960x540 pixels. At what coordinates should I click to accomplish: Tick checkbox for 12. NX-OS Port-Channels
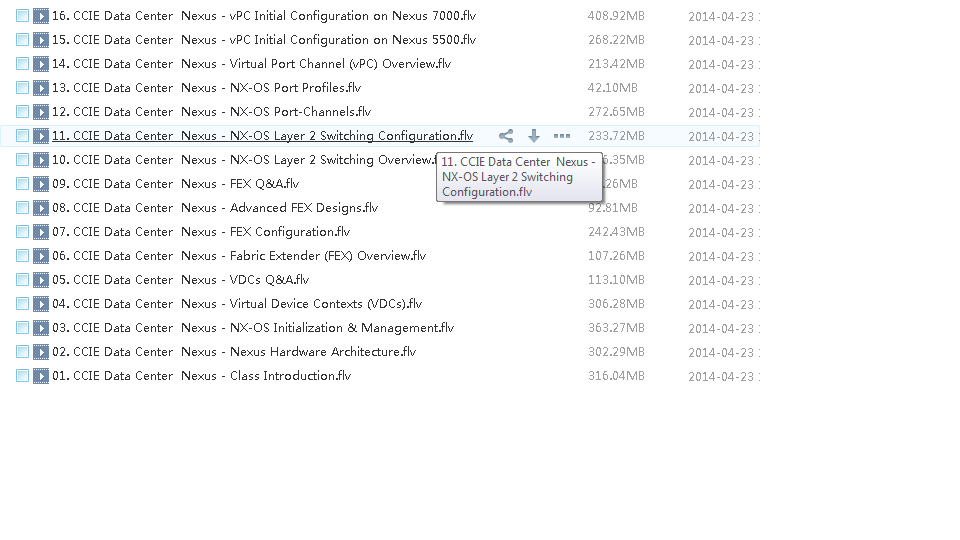[x=23, y=111]
